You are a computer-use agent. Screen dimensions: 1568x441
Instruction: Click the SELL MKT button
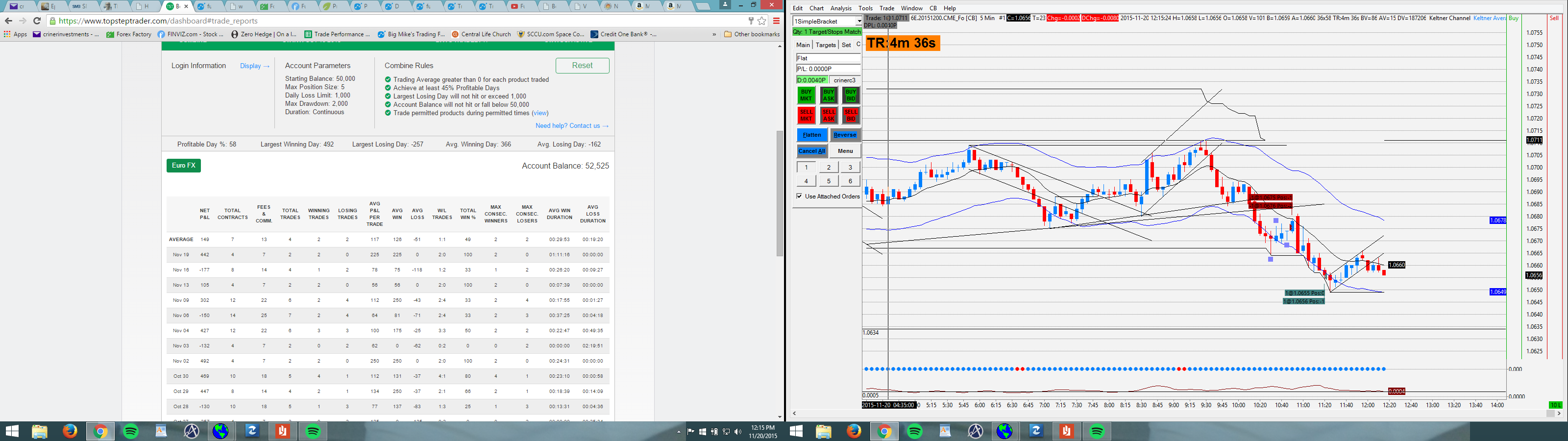point(806,115)
